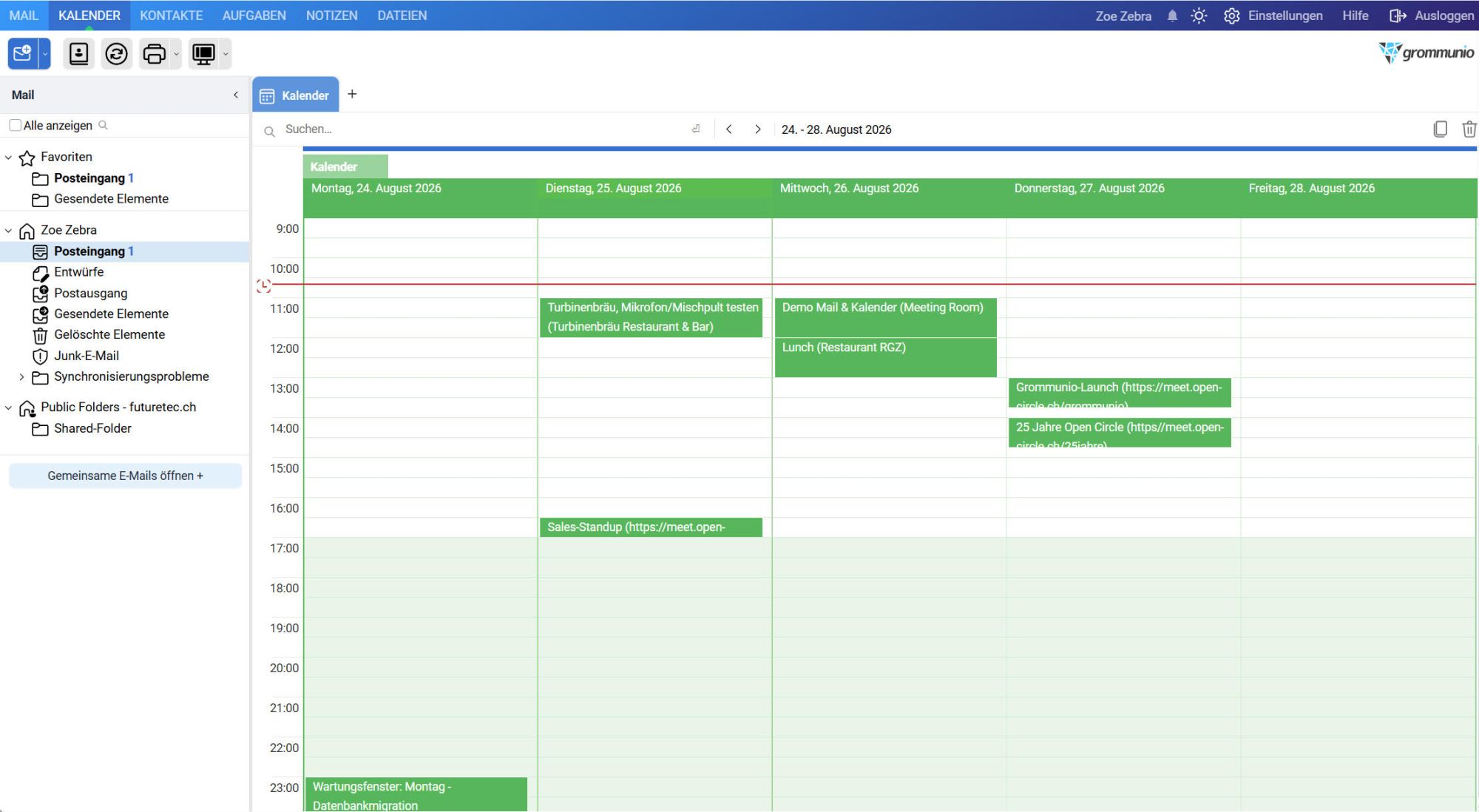
Task: Click the monitor view icon
Action: click(203, 53)
